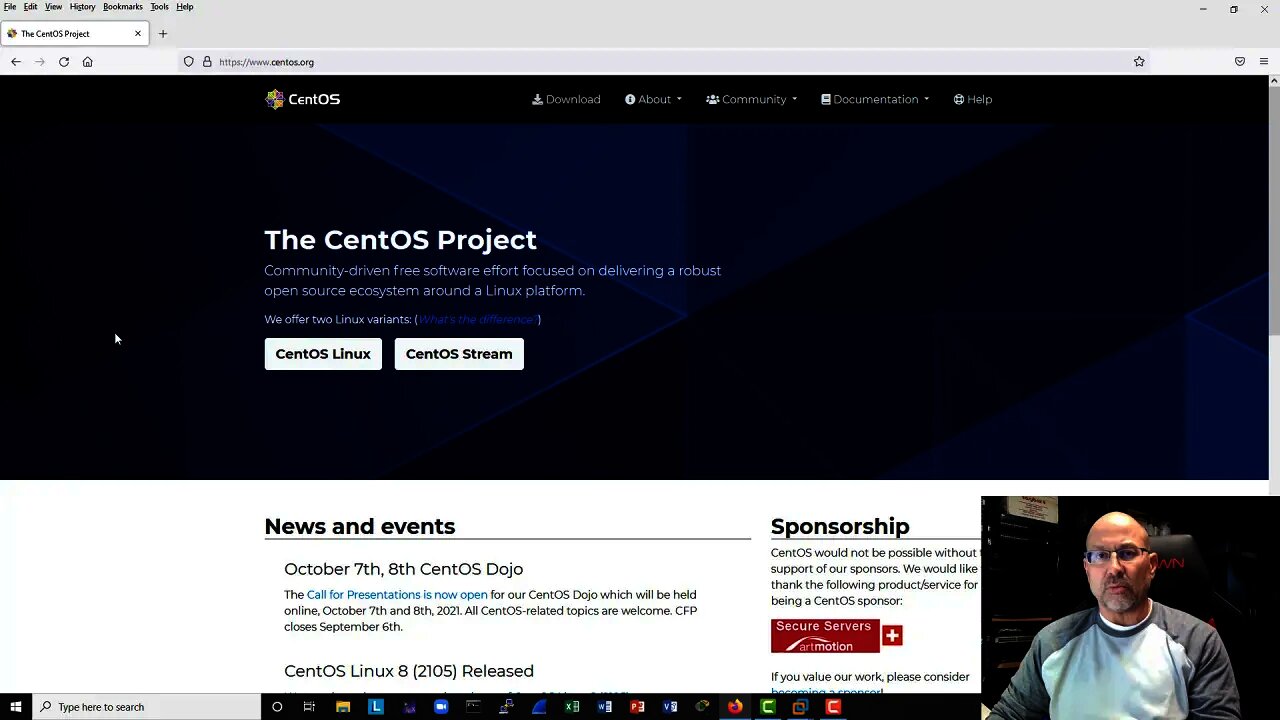Image resolution: width=1280 pixels, height=720 pixels.
Task: Open Excel from the taskbar
Action: (572, 707)
